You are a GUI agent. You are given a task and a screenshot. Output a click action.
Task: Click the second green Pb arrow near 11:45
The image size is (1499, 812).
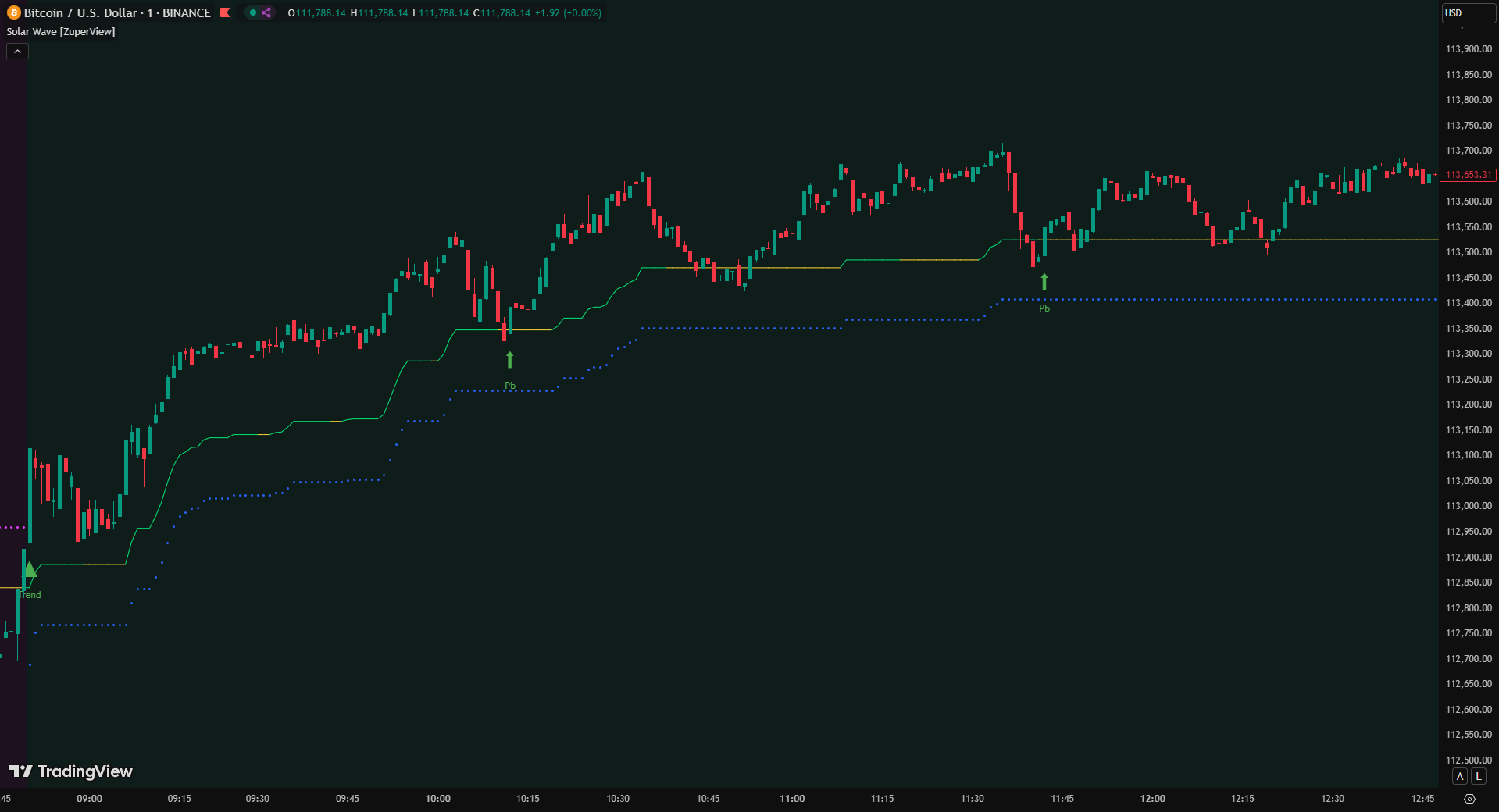(1044, 282)
